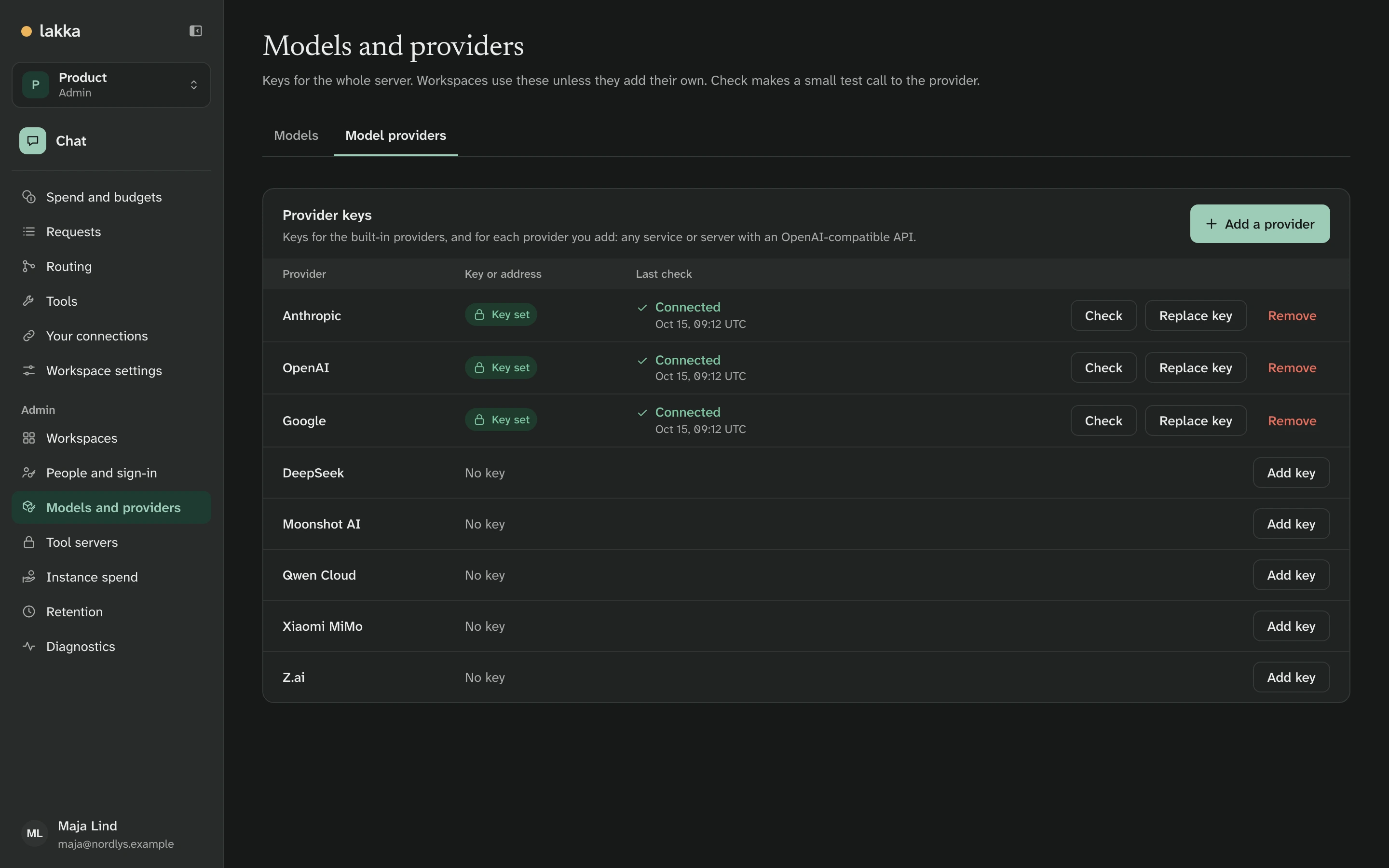Click Add a provider button

(1260, 224)
